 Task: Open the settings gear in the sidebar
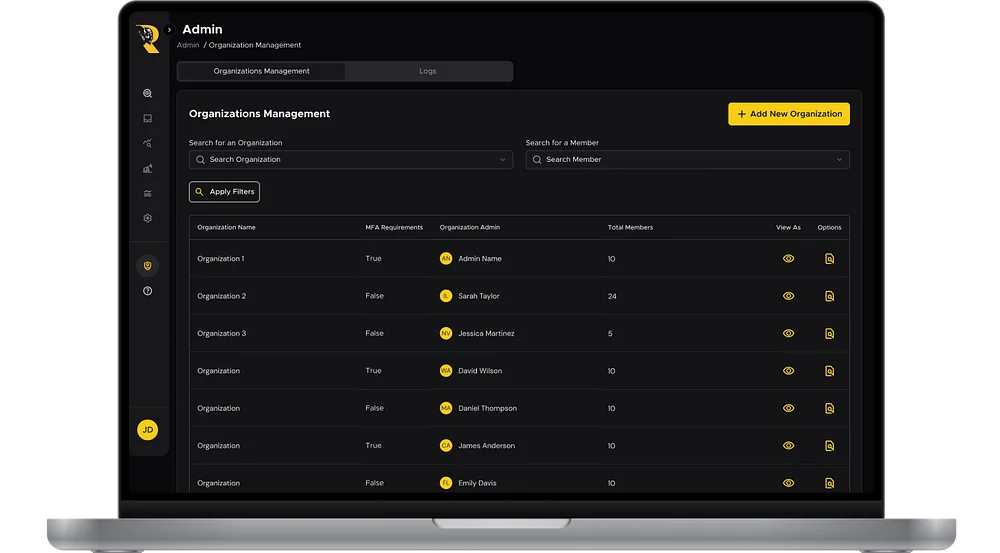coord(147,218)
